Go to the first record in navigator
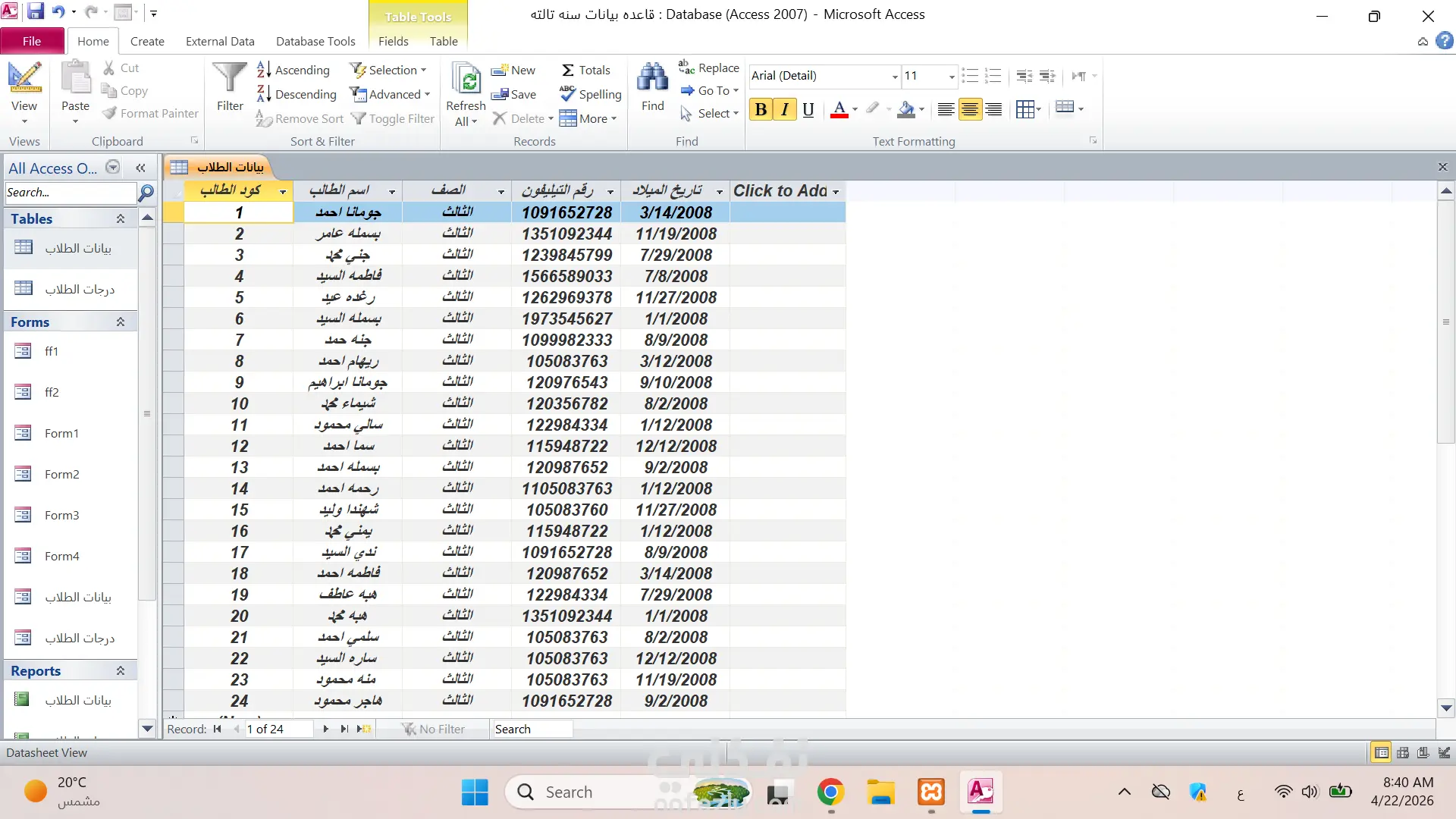Viewport: 1456px width, 819px height. point(218,729)
